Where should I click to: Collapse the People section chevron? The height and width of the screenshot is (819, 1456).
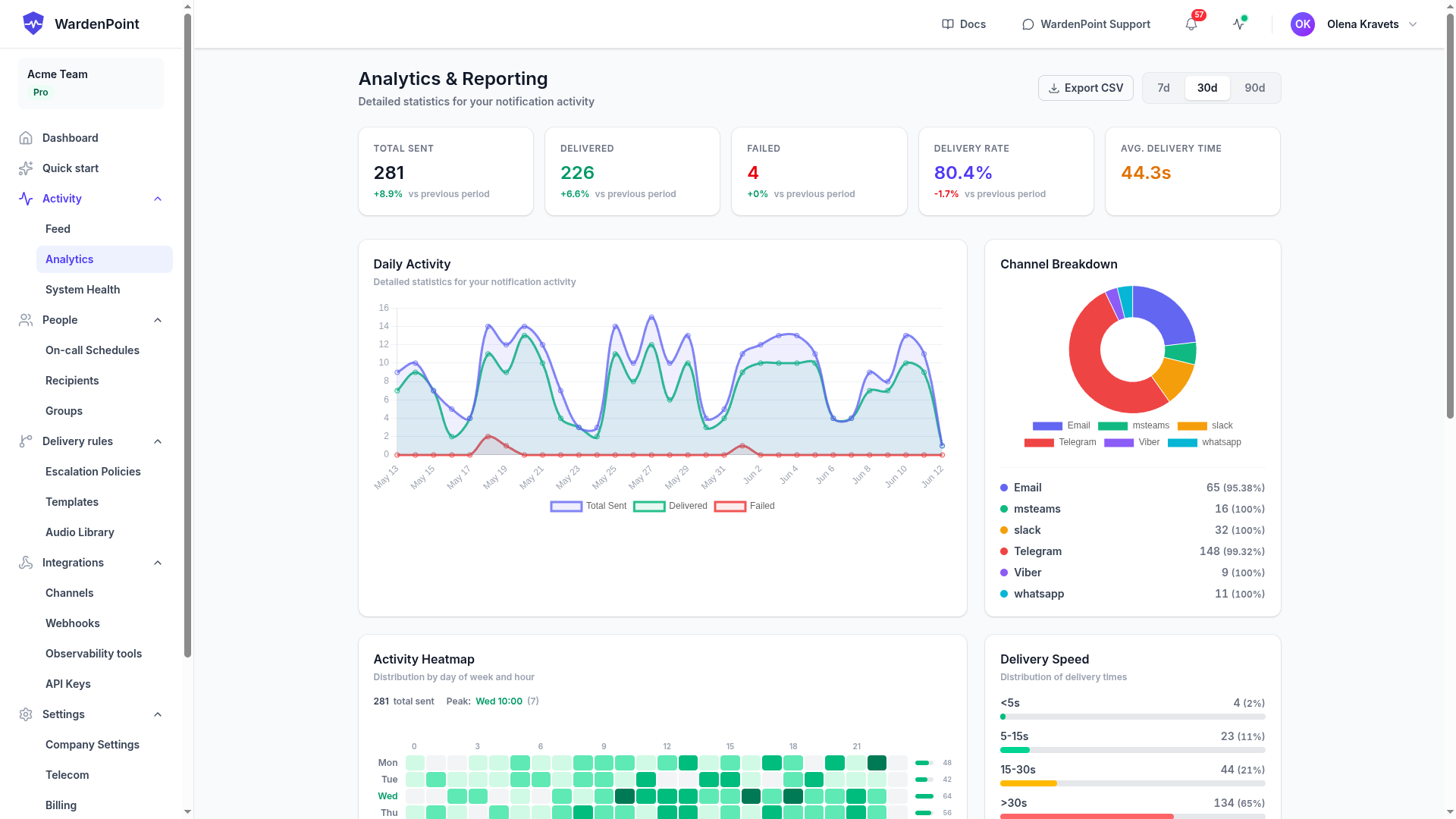[x=158, y=320]
